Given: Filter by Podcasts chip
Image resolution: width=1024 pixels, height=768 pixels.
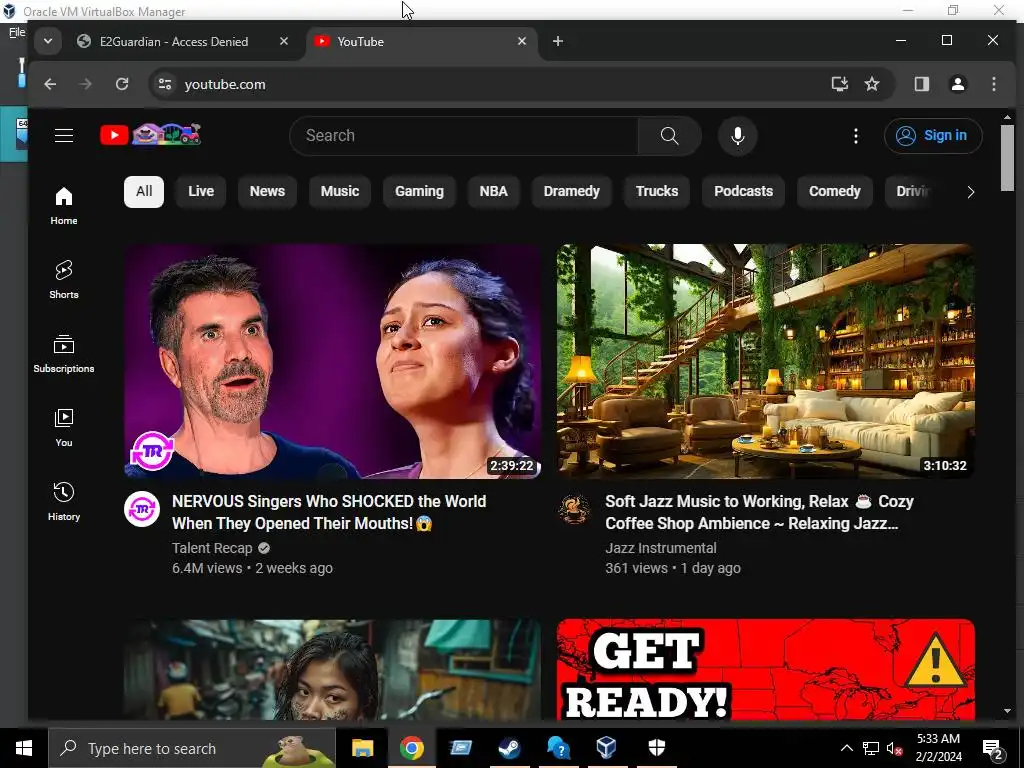Looking at the screenshot, I should tap(743, 191).
